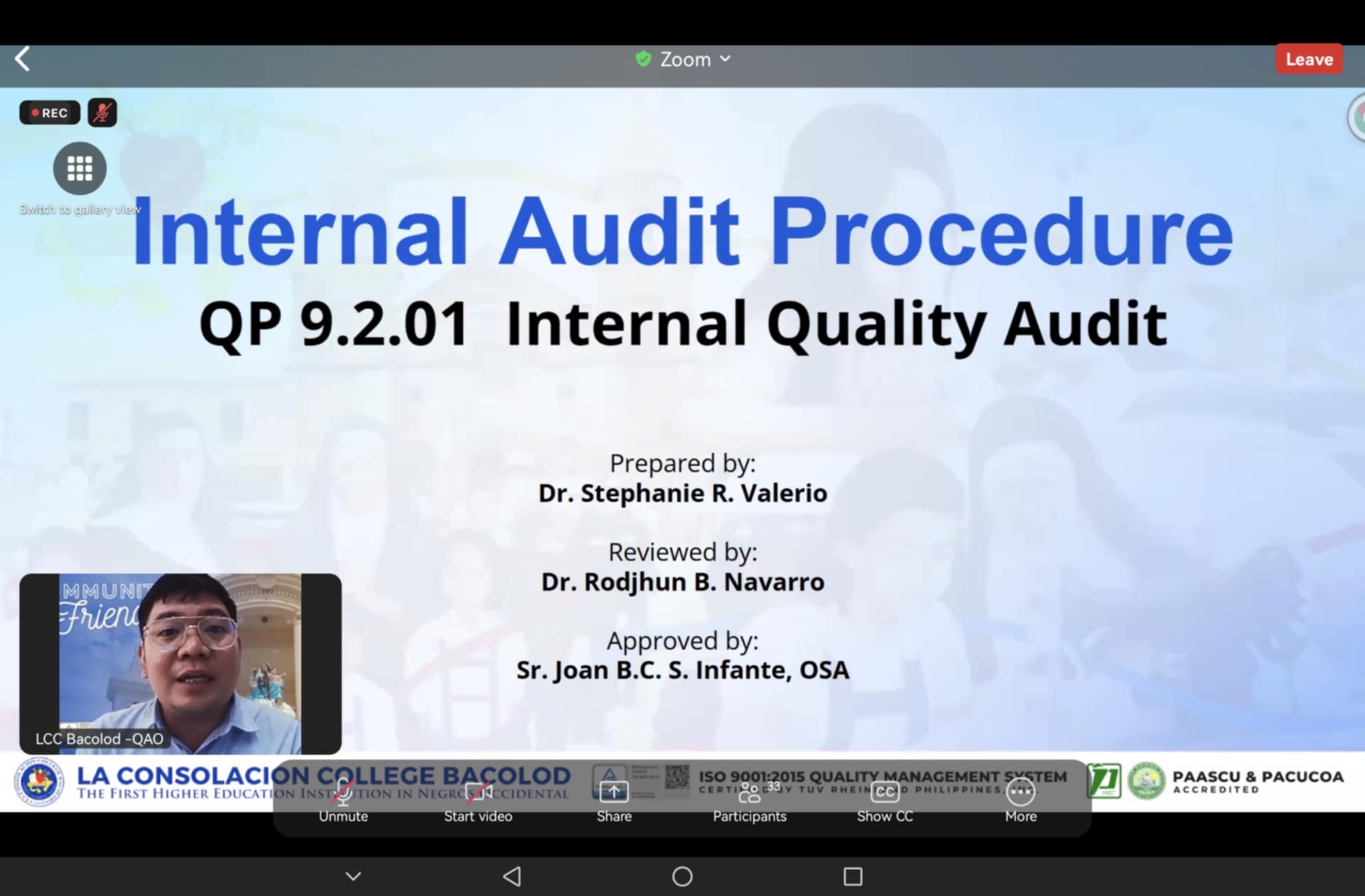Unmute the microphone
The width and height of the screenshot is (1365, 896).
[x=343, y=799]
